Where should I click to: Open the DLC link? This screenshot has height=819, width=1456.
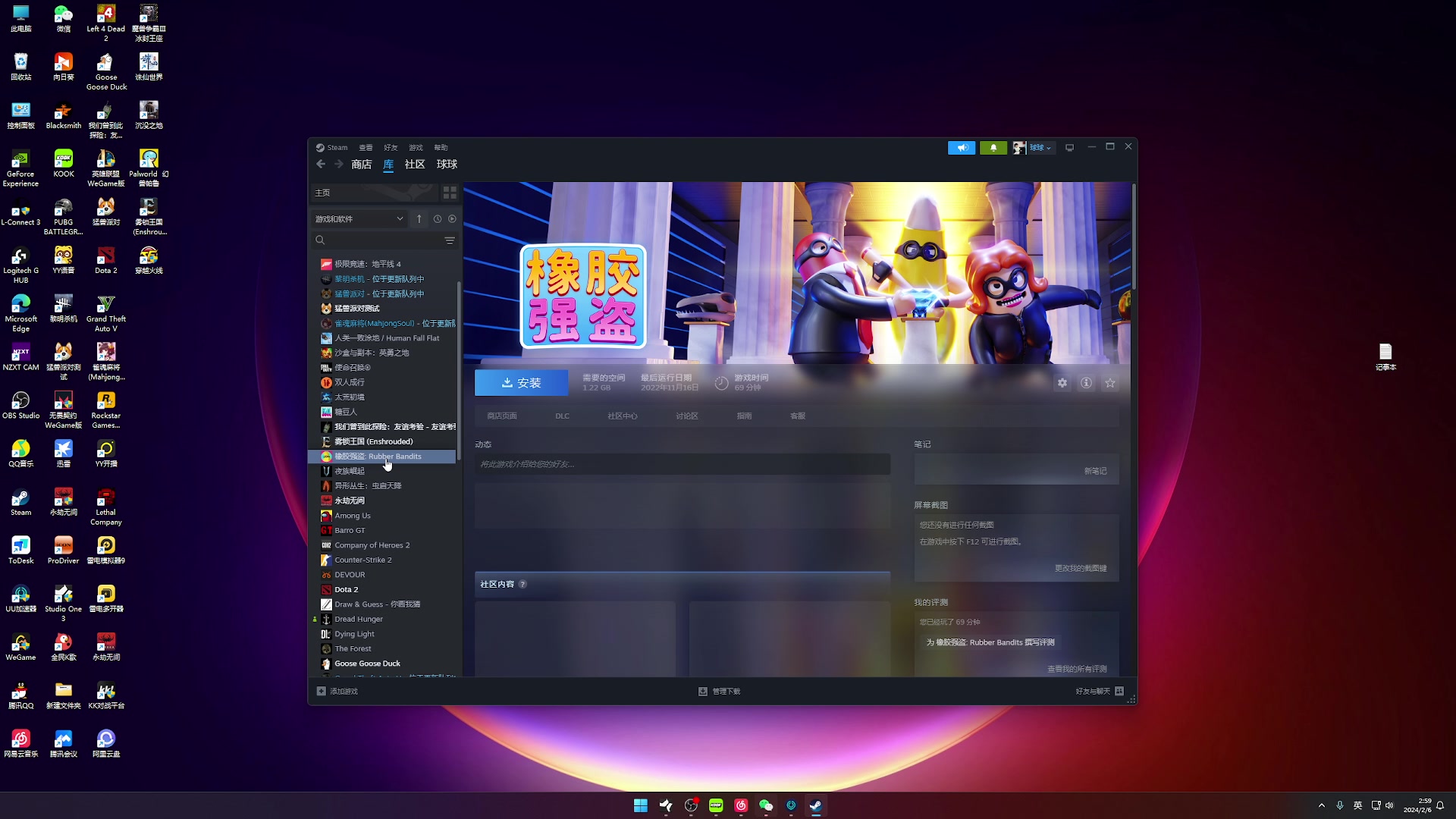pos(562,416)
